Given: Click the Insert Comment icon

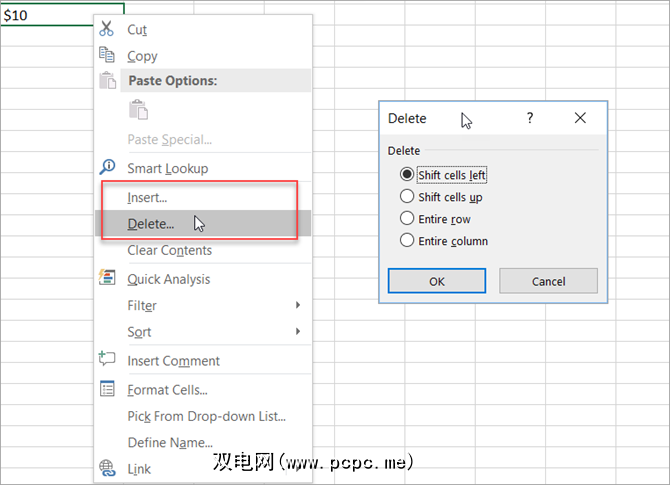Looking at the screenshot, I should (x=108, y=360).
